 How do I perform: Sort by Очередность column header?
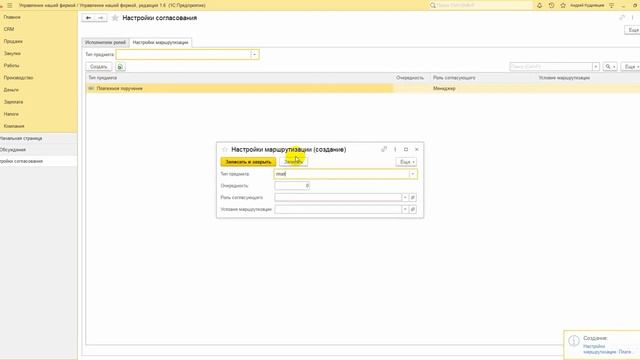point(410,78)
